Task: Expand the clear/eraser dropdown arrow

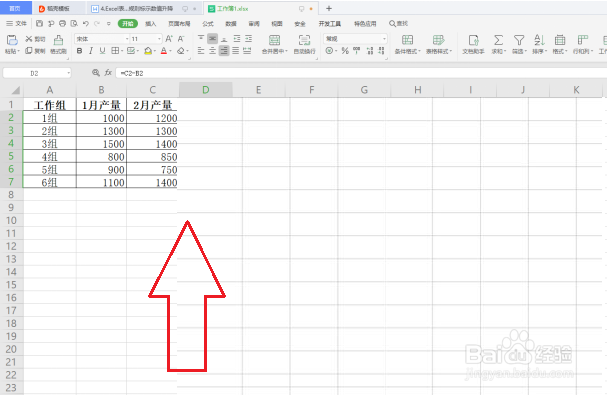Action: tap(187, 51)
